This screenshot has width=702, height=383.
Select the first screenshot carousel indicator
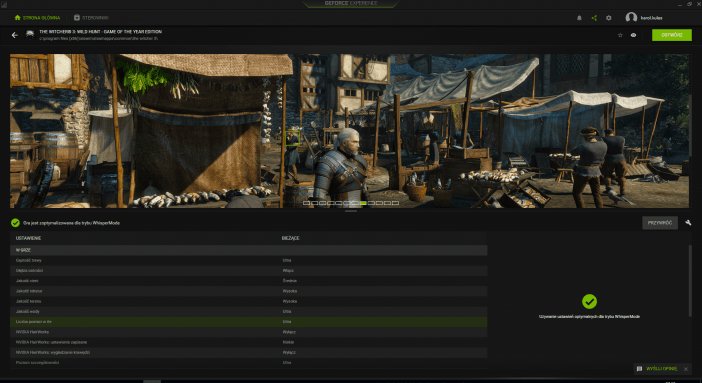click(x=306, y=203)
